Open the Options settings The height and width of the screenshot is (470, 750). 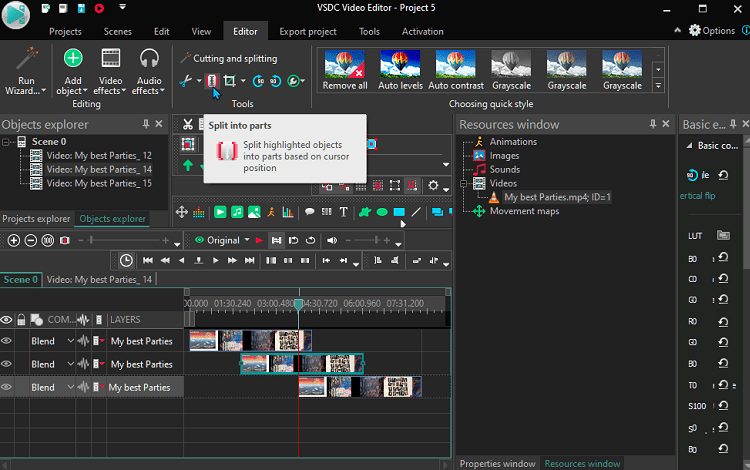(712, 31)
